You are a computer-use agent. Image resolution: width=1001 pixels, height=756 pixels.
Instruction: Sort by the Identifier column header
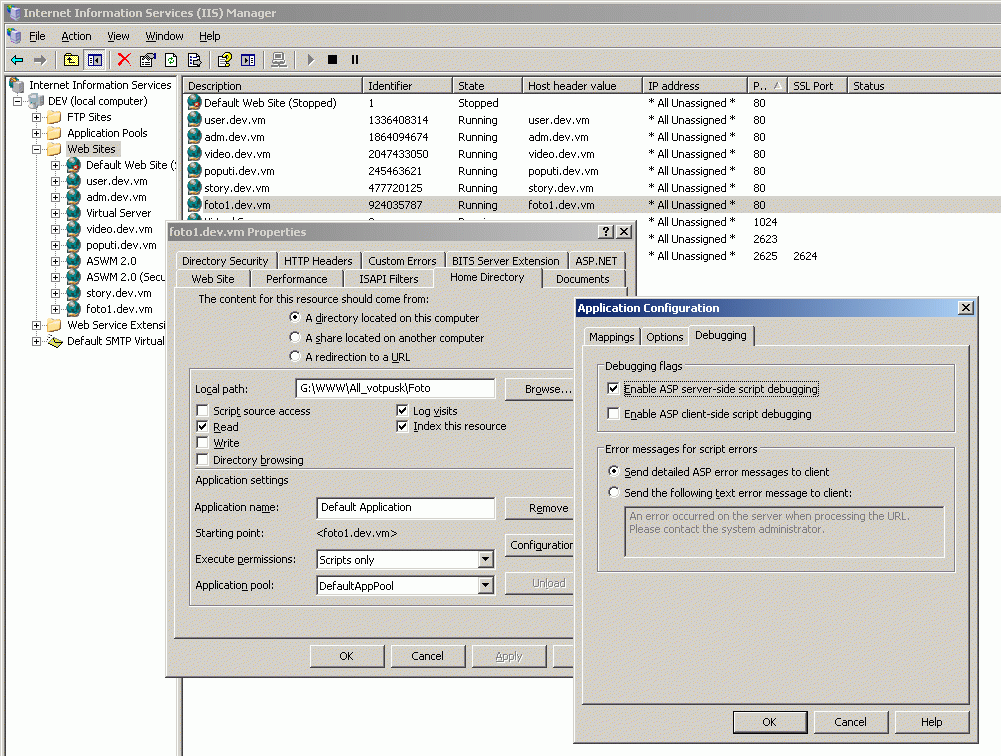(407, 86)
